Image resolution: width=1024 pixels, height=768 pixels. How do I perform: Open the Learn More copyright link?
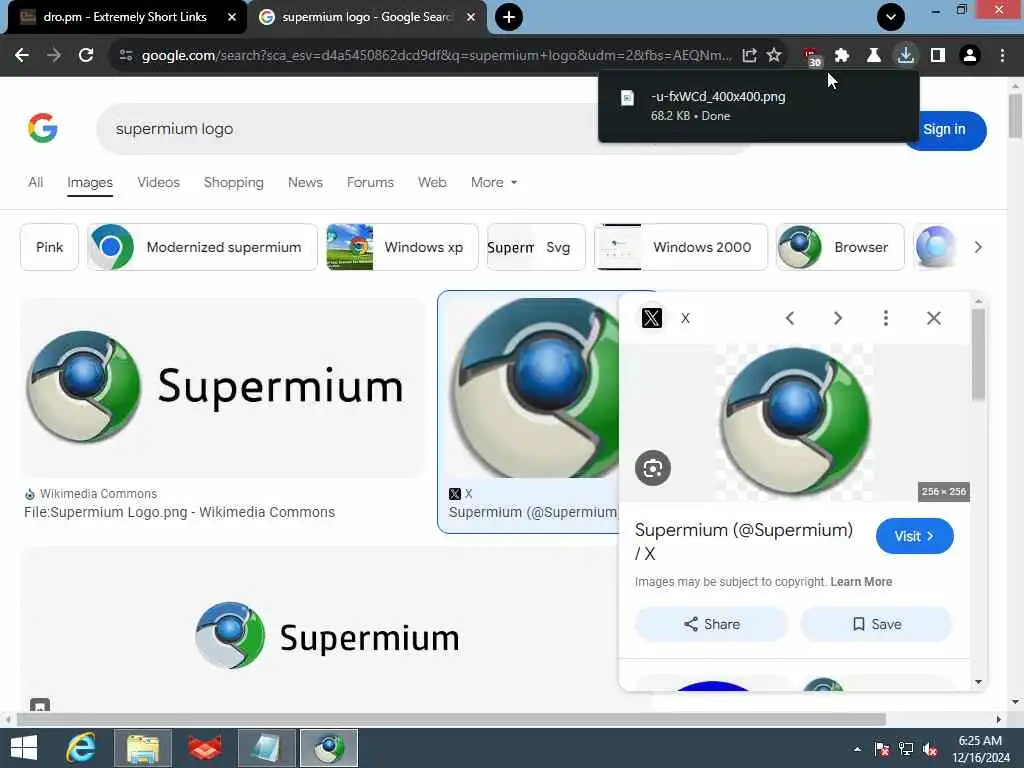(x=861, y=582)
